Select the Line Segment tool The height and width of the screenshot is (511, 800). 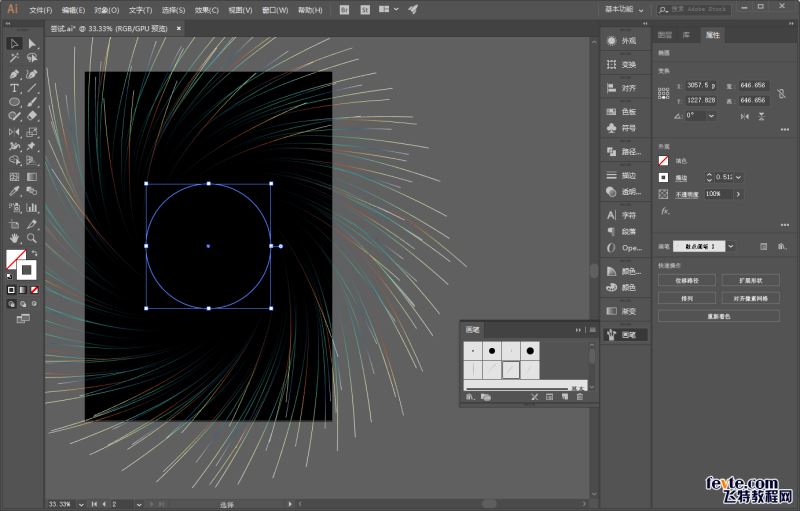click(32, 88)
